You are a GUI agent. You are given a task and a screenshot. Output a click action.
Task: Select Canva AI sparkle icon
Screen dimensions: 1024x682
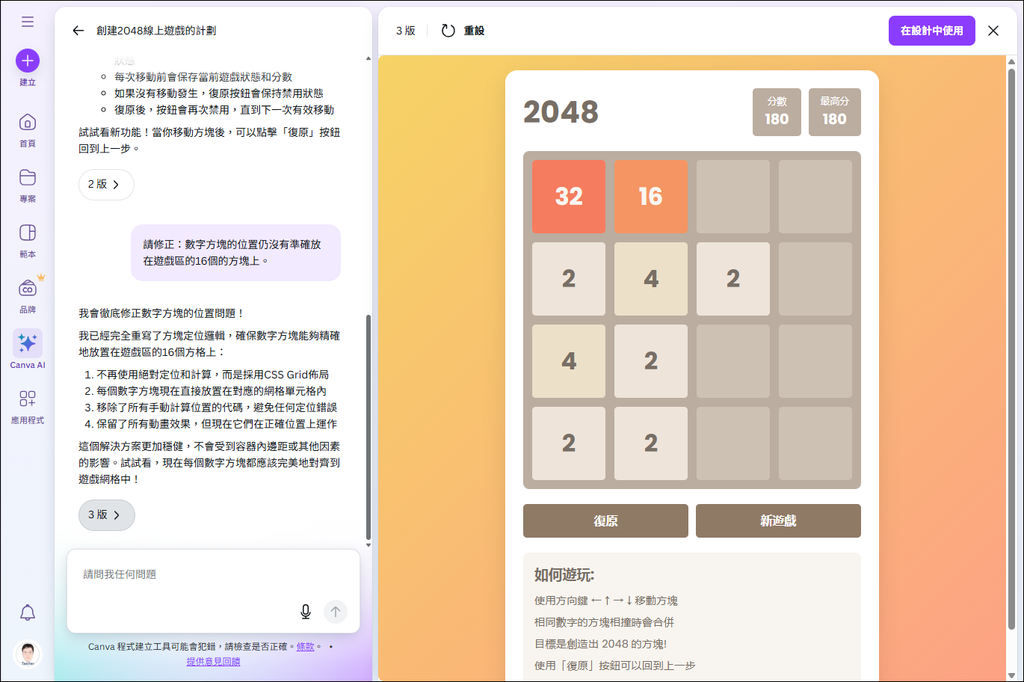(x=27, y=343)
